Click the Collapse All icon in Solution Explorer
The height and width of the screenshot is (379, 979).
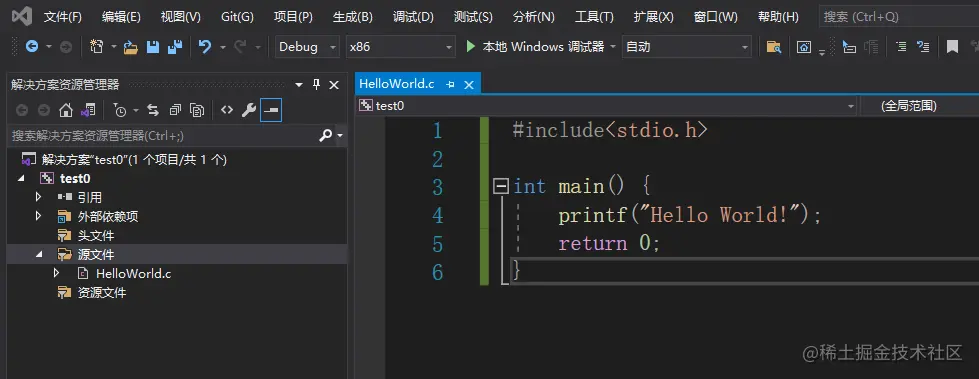175,111
